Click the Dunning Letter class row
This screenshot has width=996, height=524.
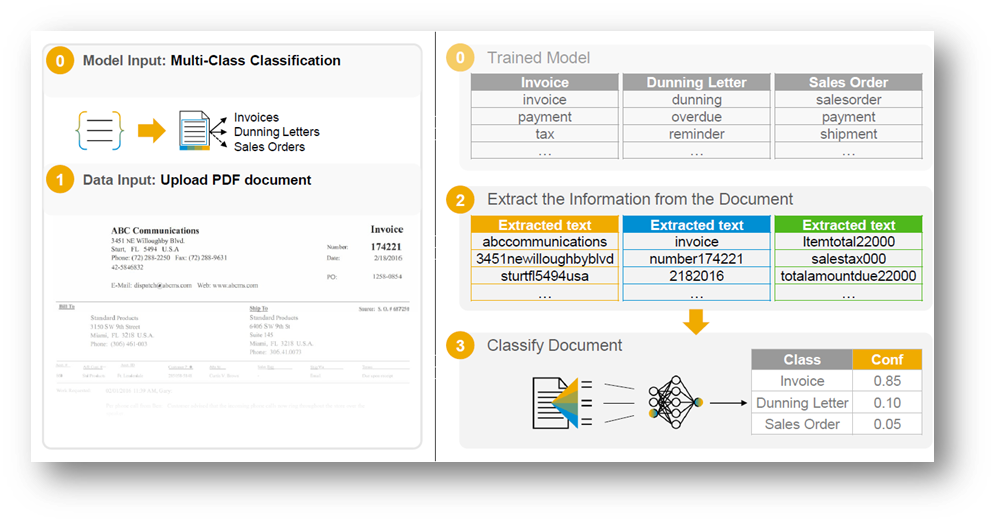pyautogui.click(x=802, y=403)
